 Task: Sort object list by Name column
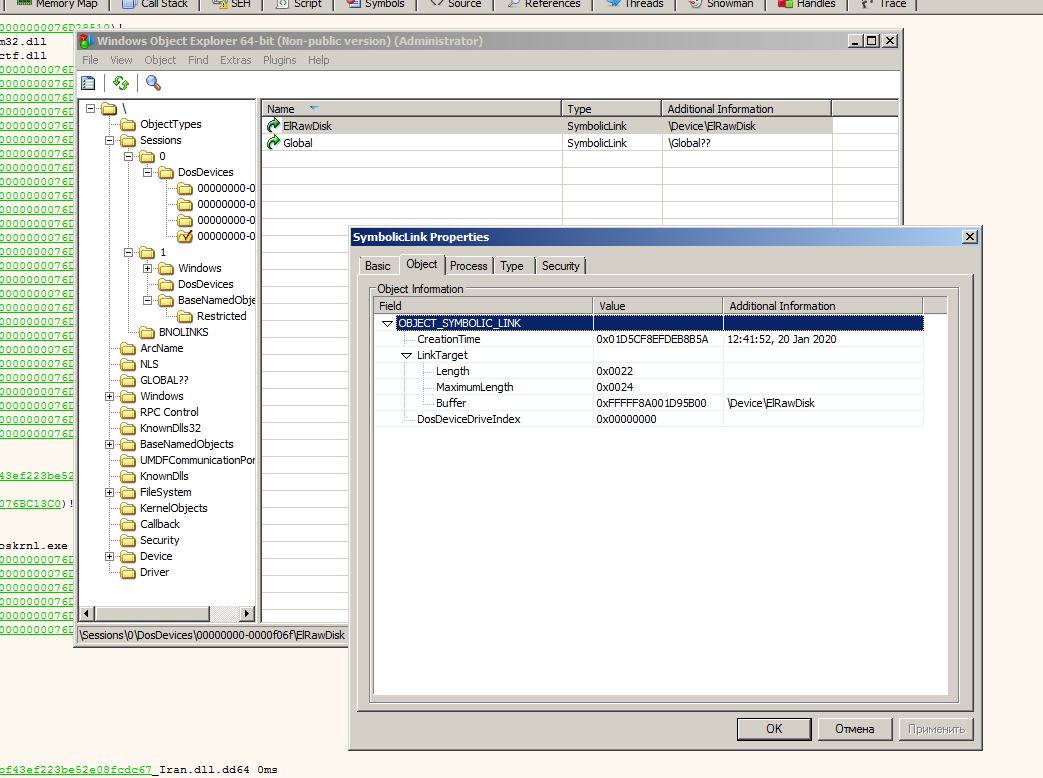(x=412, y=109)
